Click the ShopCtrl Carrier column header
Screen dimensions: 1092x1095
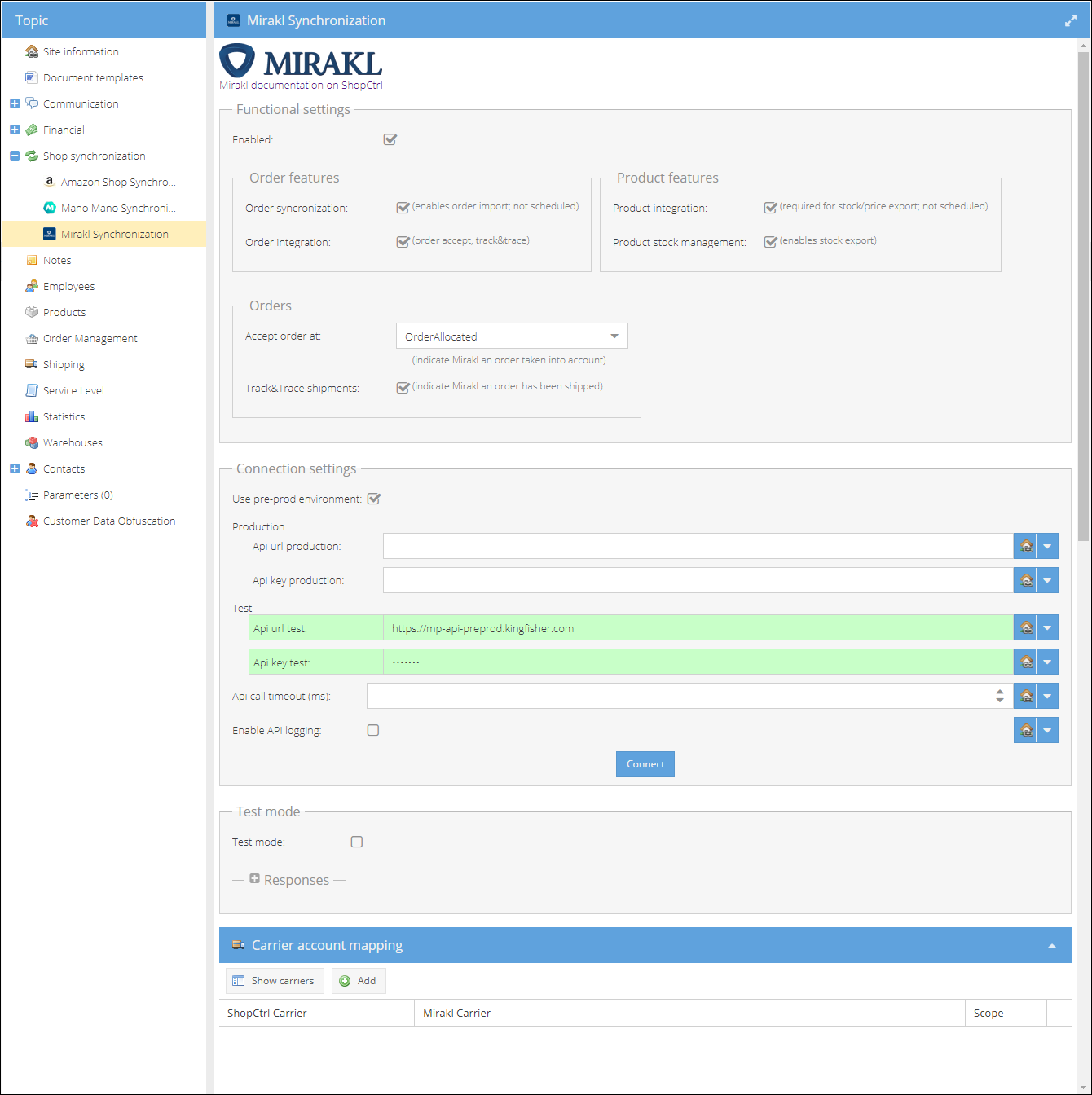tap(316, 1013)
